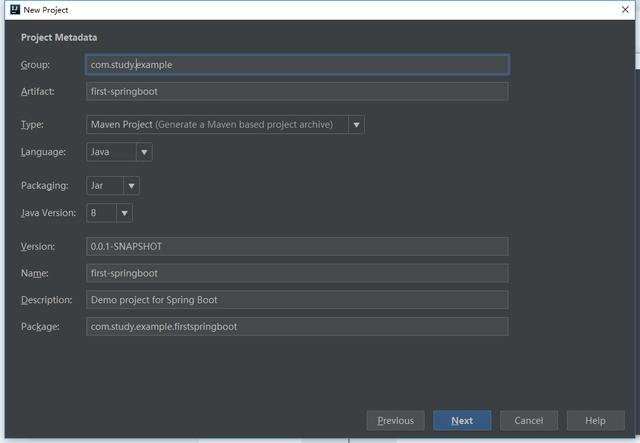The image size is (640, 443).
Task: Click the Type label
Action: pos(32,125)
